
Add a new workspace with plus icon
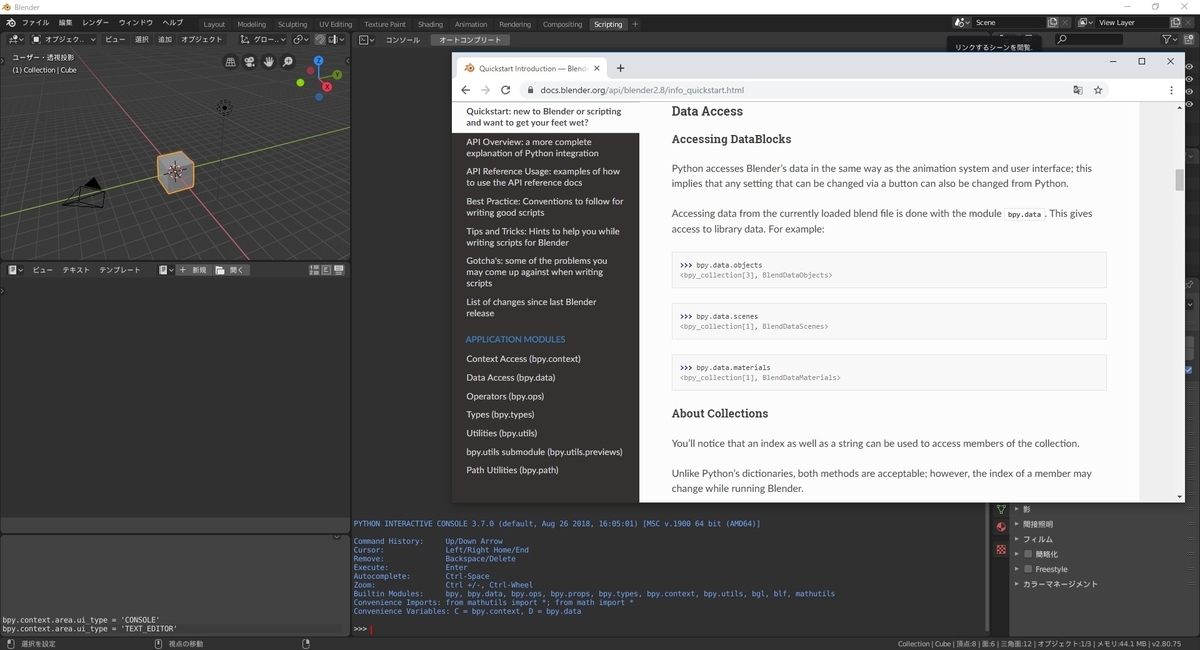click(x=635, y=24)
